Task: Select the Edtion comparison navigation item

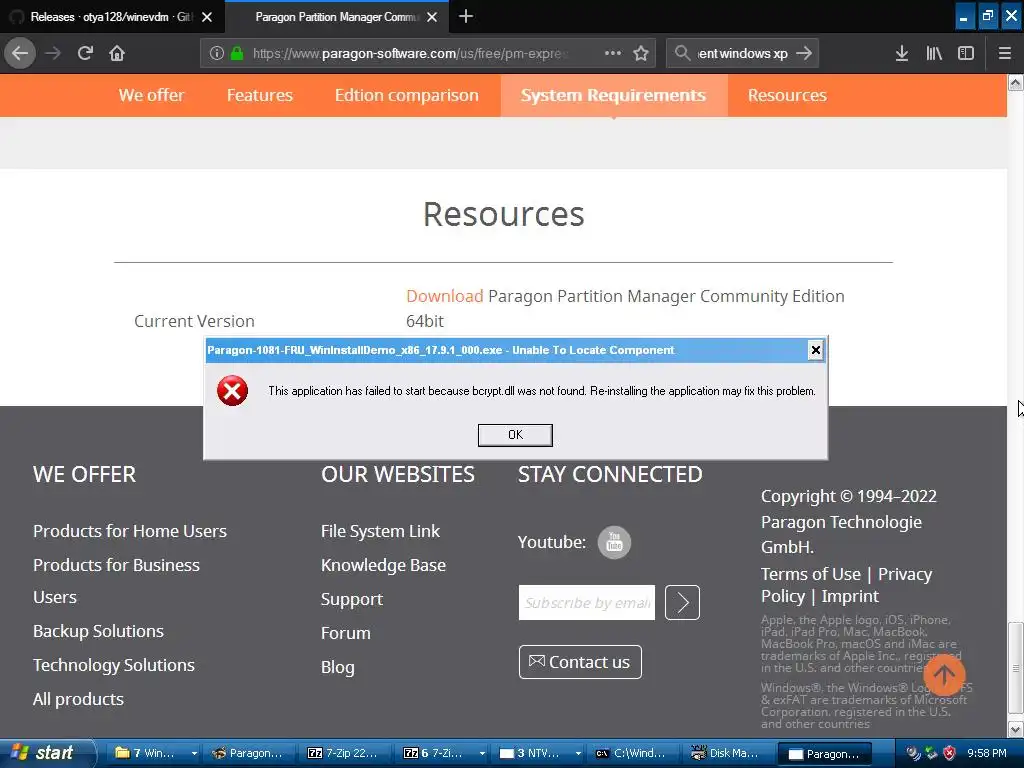Action: click(x=406, y=95)
